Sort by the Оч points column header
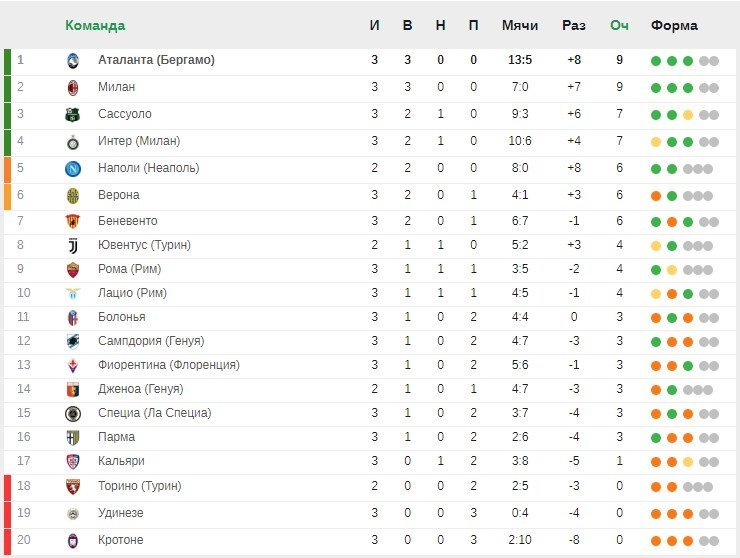 click(619, 25)
